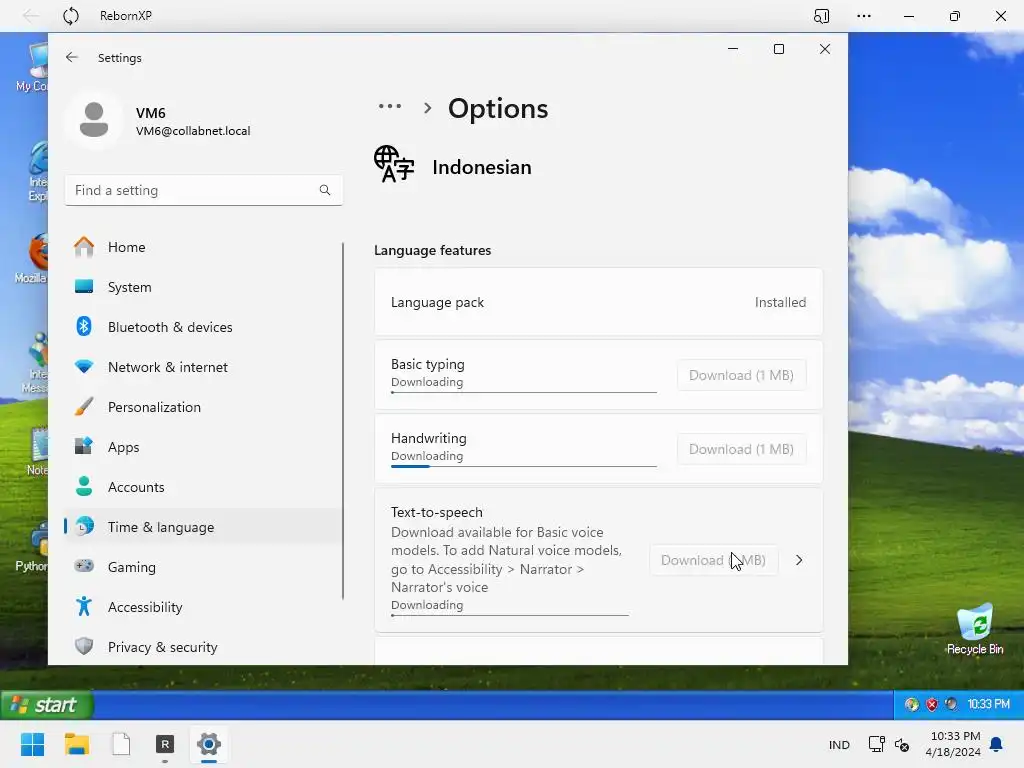This screenshot has width=1024, height=768.
Task: Click the blank document taskbar icon
Action: coord(121,744)
